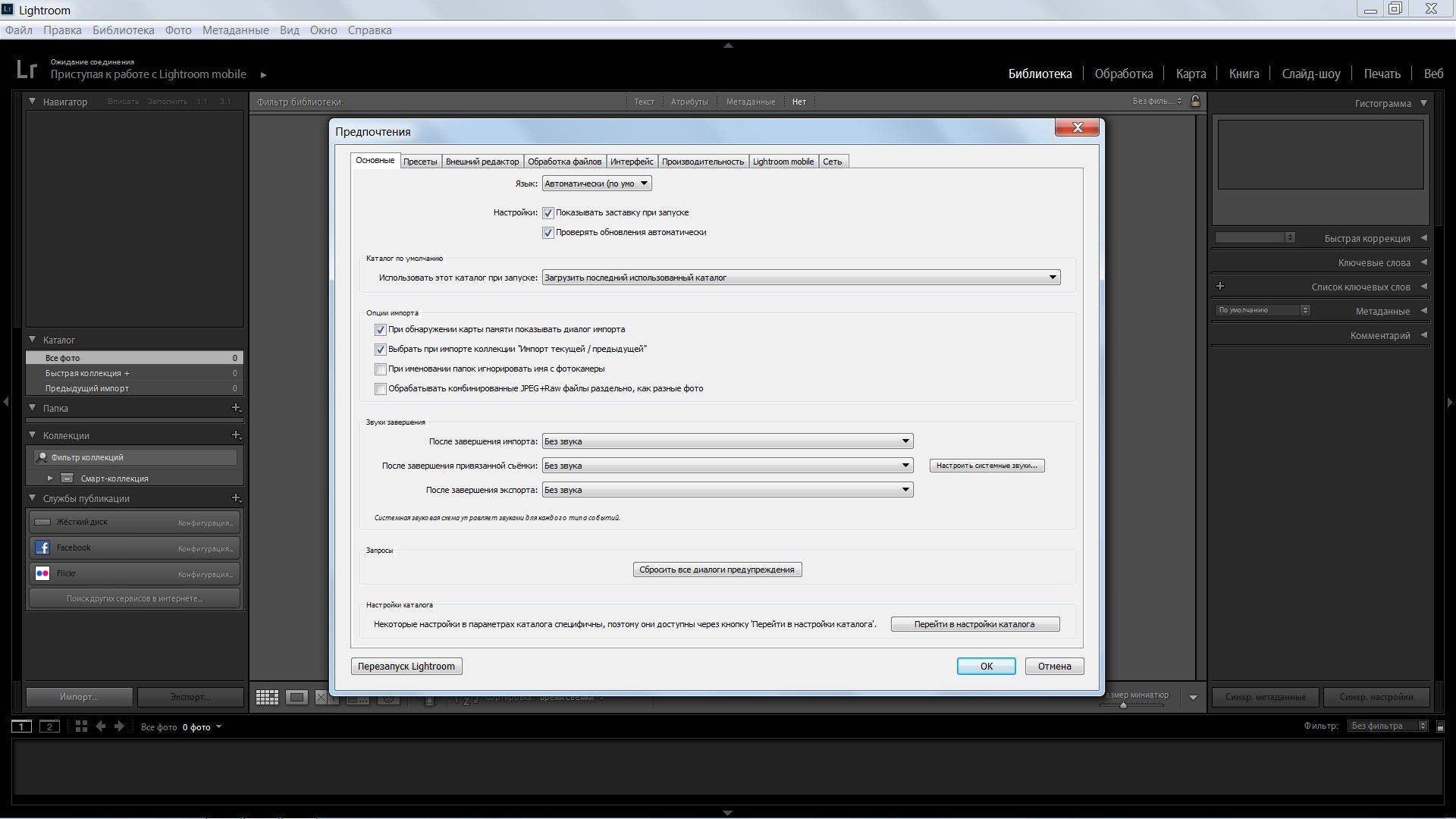Toggle memory card import dialog checkbox
Image resolution: width=1456 pixels, height=819 pixels.
point(381,330)
